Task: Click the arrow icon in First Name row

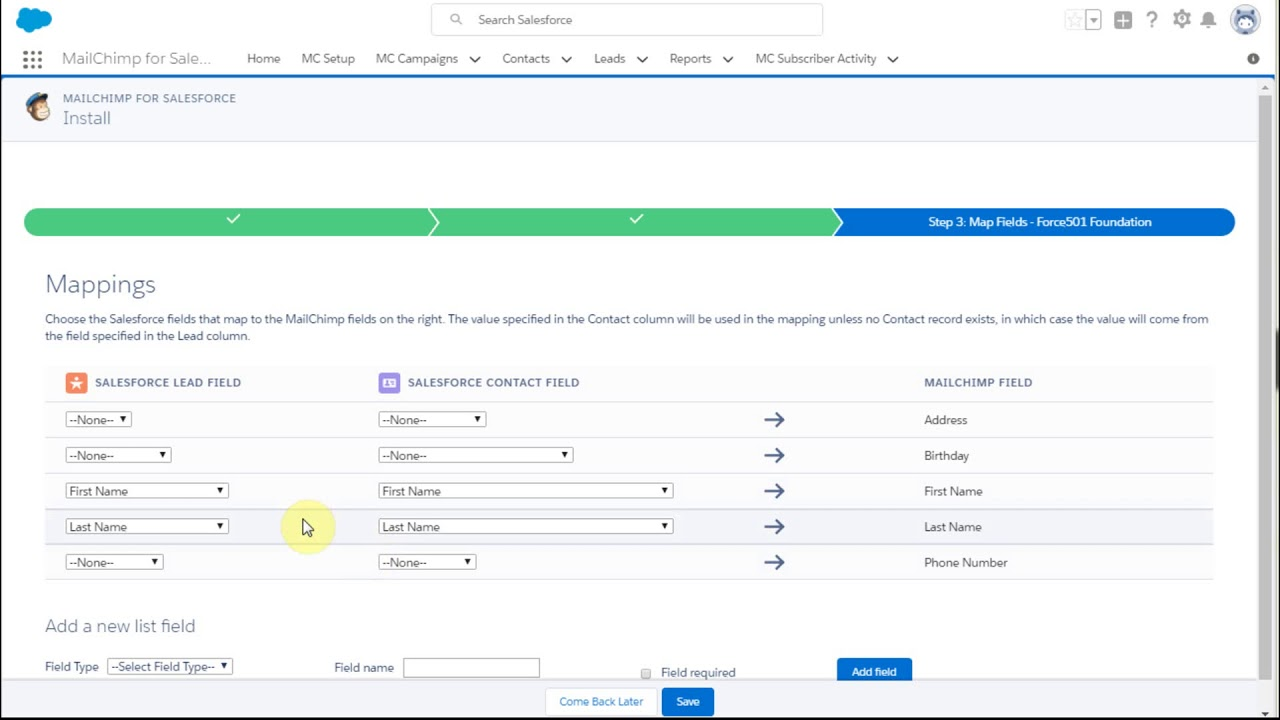Action: (x=774, y=491)
